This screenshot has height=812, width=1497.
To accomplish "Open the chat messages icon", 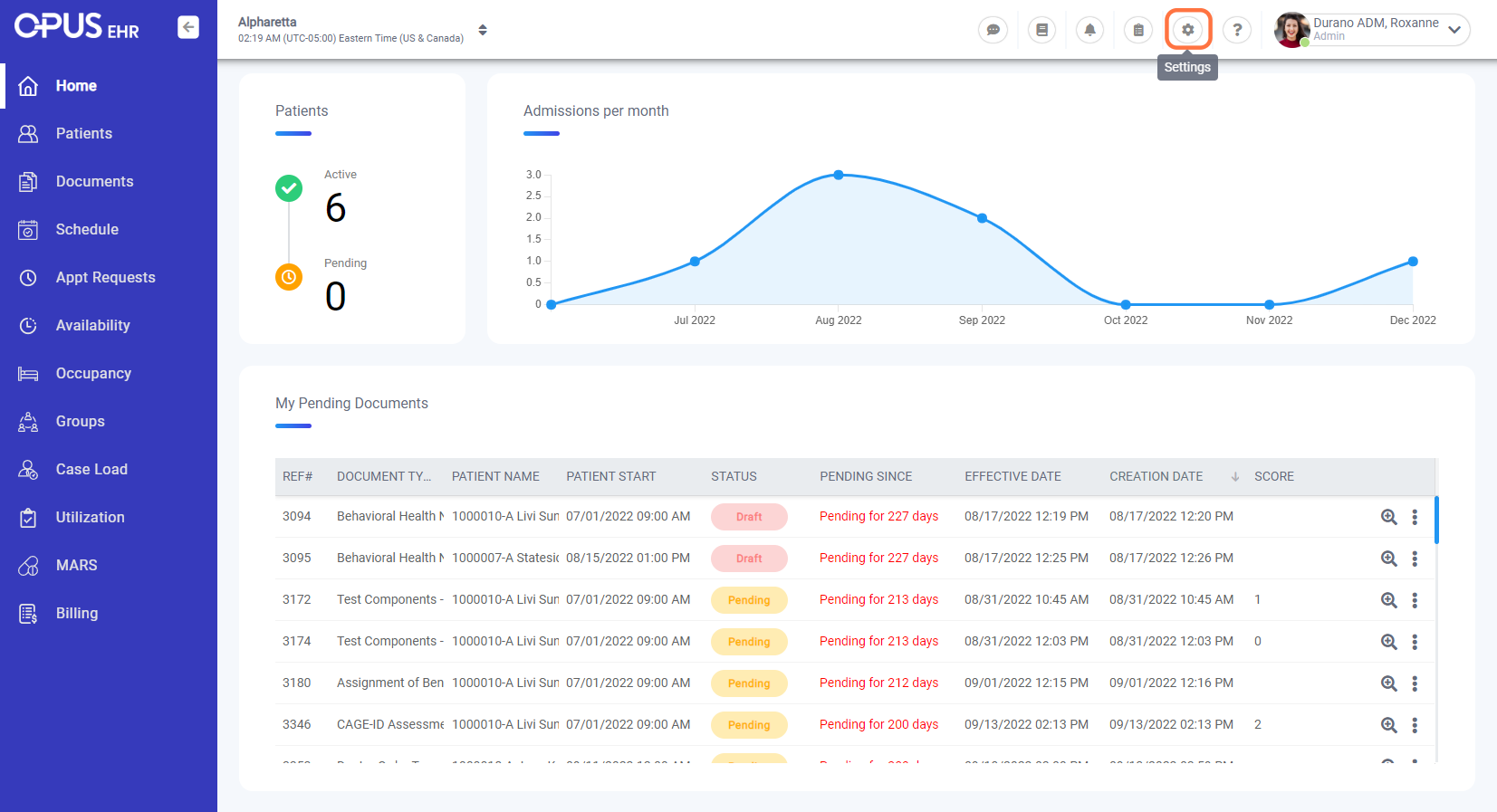I will click(x=993, y=30).
